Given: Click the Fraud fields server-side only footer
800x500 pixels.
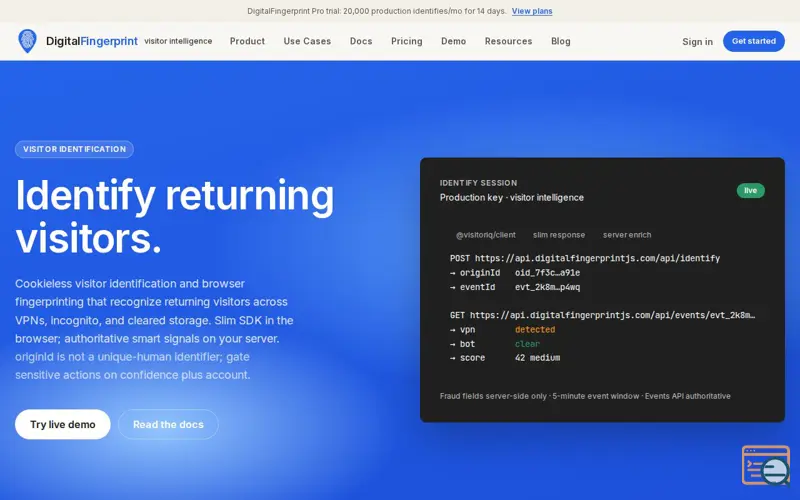Looking at the screenshot, I should point(585,396).
